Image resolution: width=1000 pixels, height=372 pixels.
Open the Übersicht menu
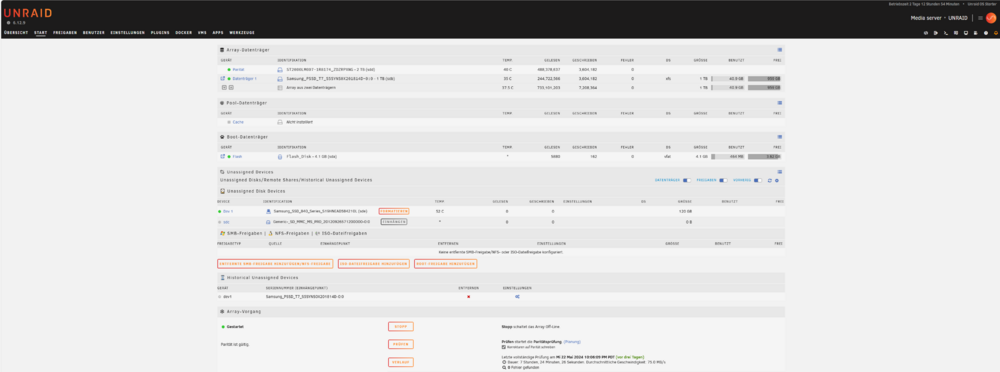click(x=15, y=33)
